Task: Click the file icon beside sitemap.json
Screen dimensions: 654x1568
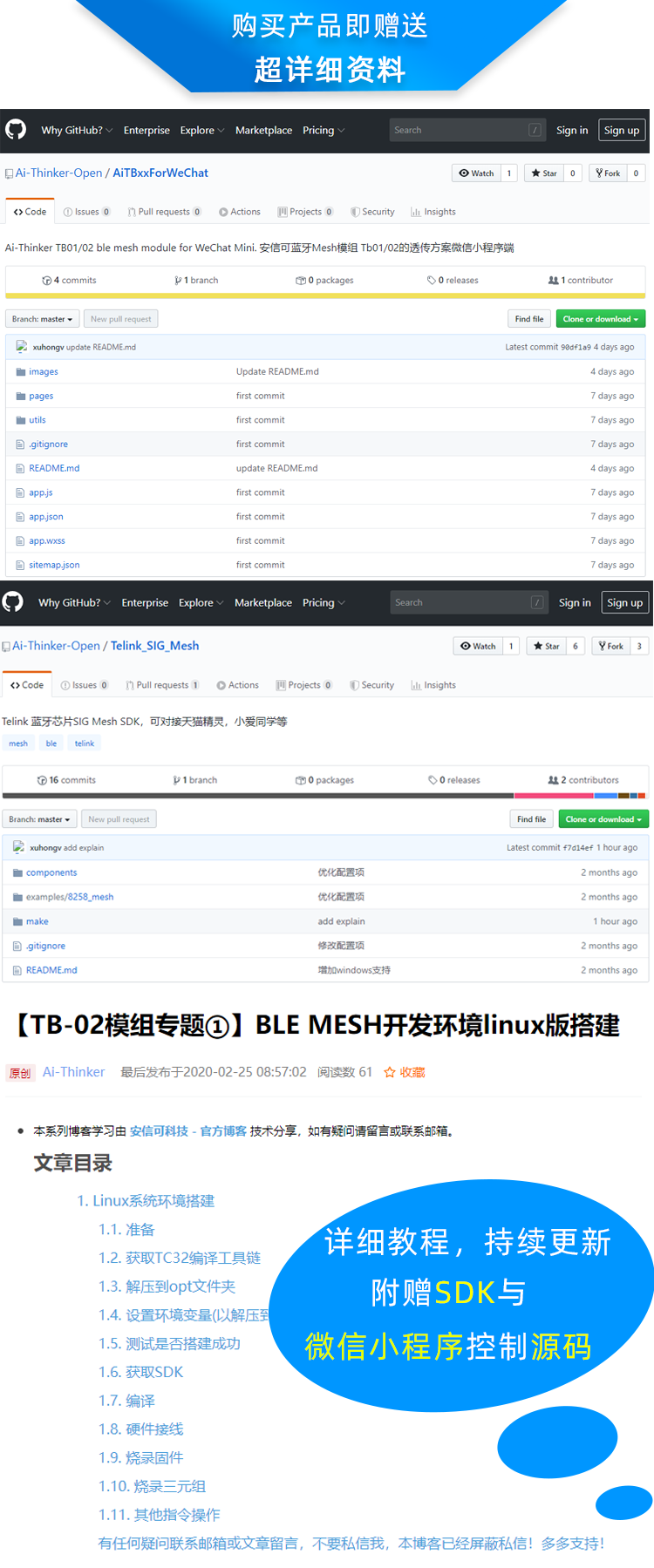Action: click(20, 565)
